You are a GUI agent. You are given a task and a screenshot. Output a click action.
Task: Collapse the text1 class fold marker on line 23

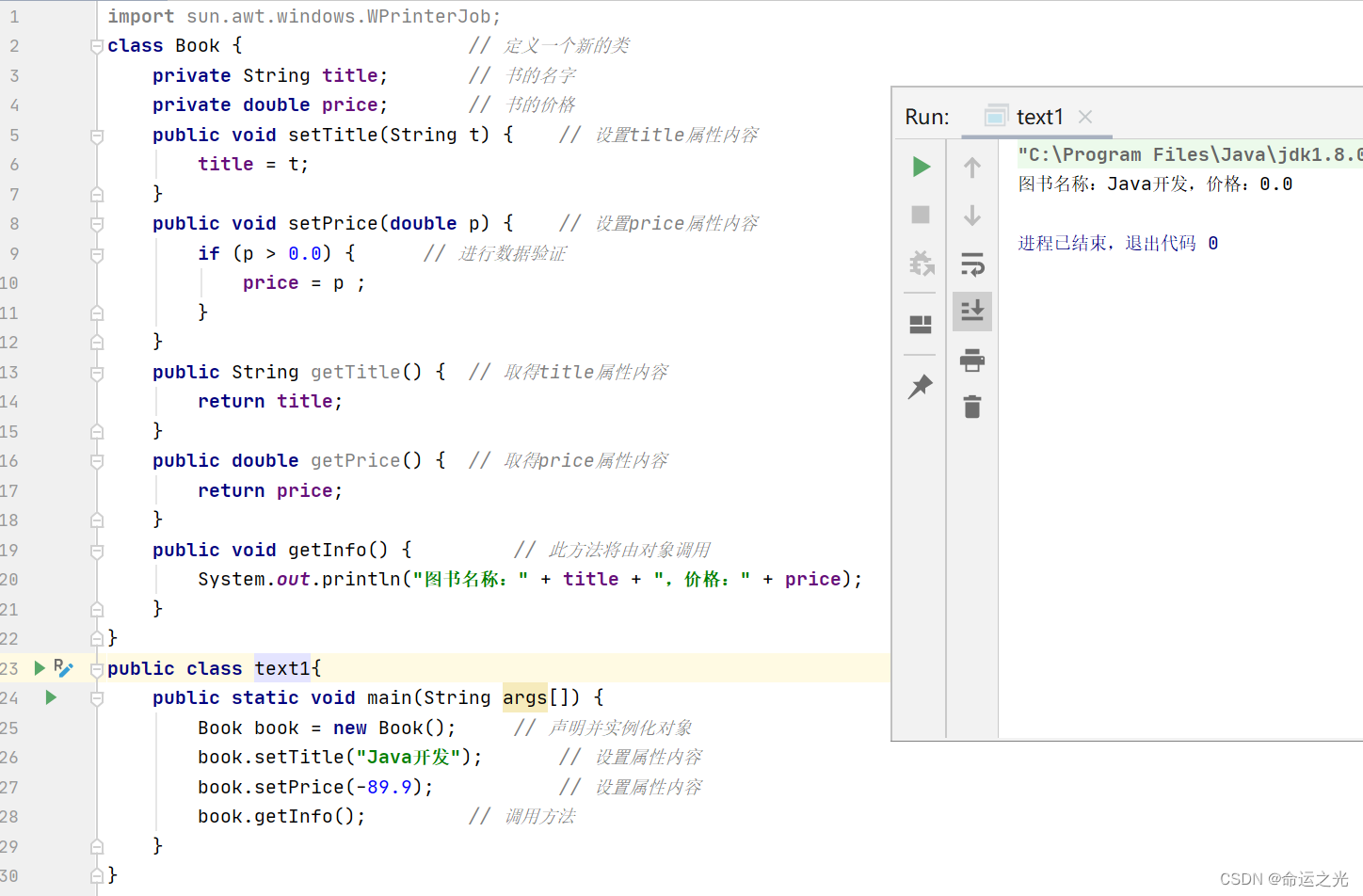[x=97, y=669]
